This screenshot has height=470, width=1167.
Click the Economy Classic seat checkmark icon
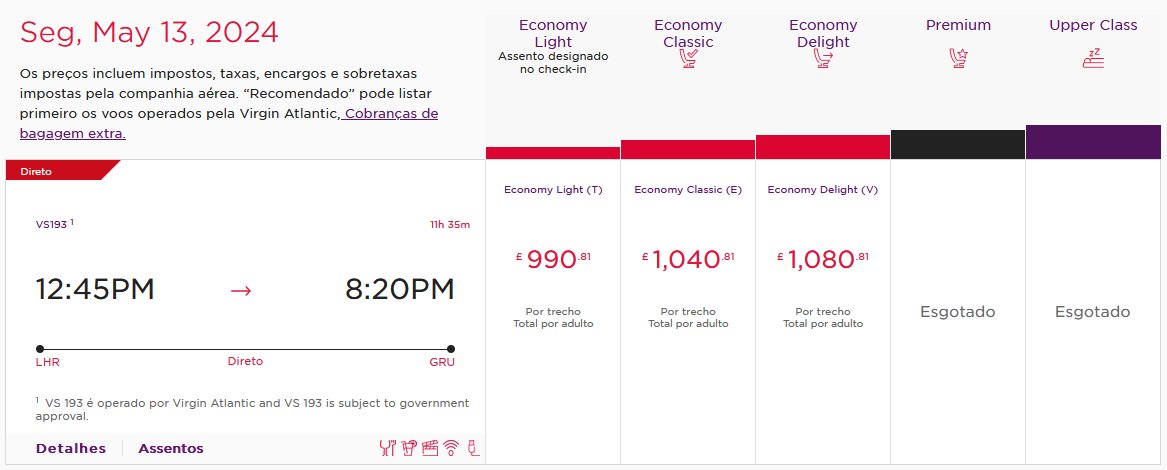point(688,59)
